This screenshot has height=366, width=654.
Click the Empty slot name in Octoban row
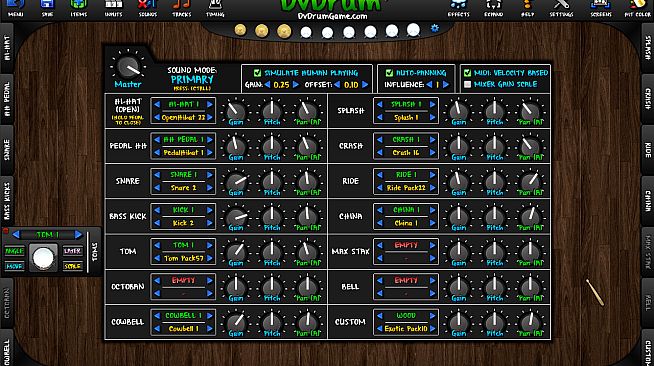coord(184,280)
